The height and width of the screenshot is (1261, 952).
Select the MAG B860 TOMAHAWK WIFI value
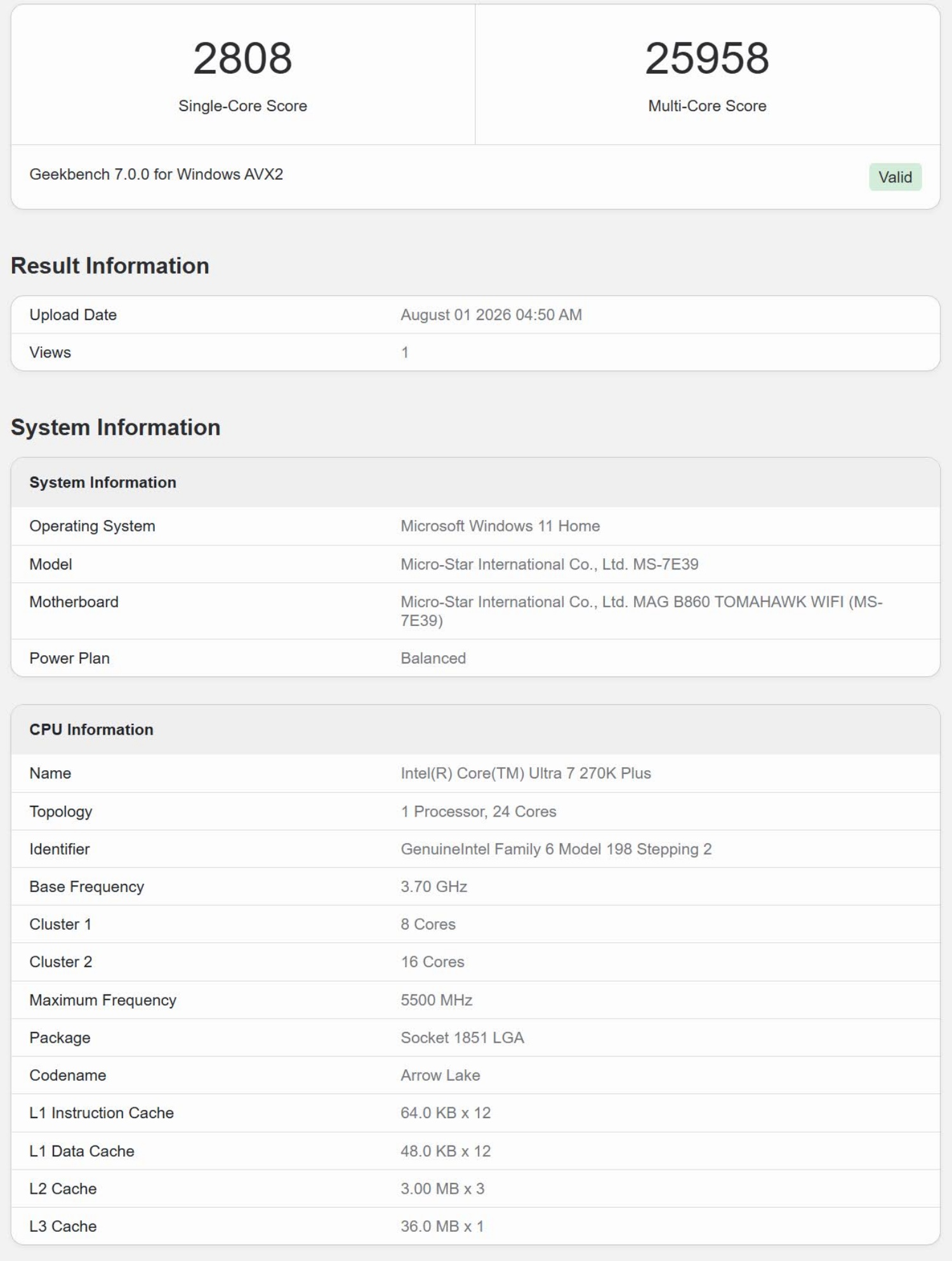pos(641,611)
